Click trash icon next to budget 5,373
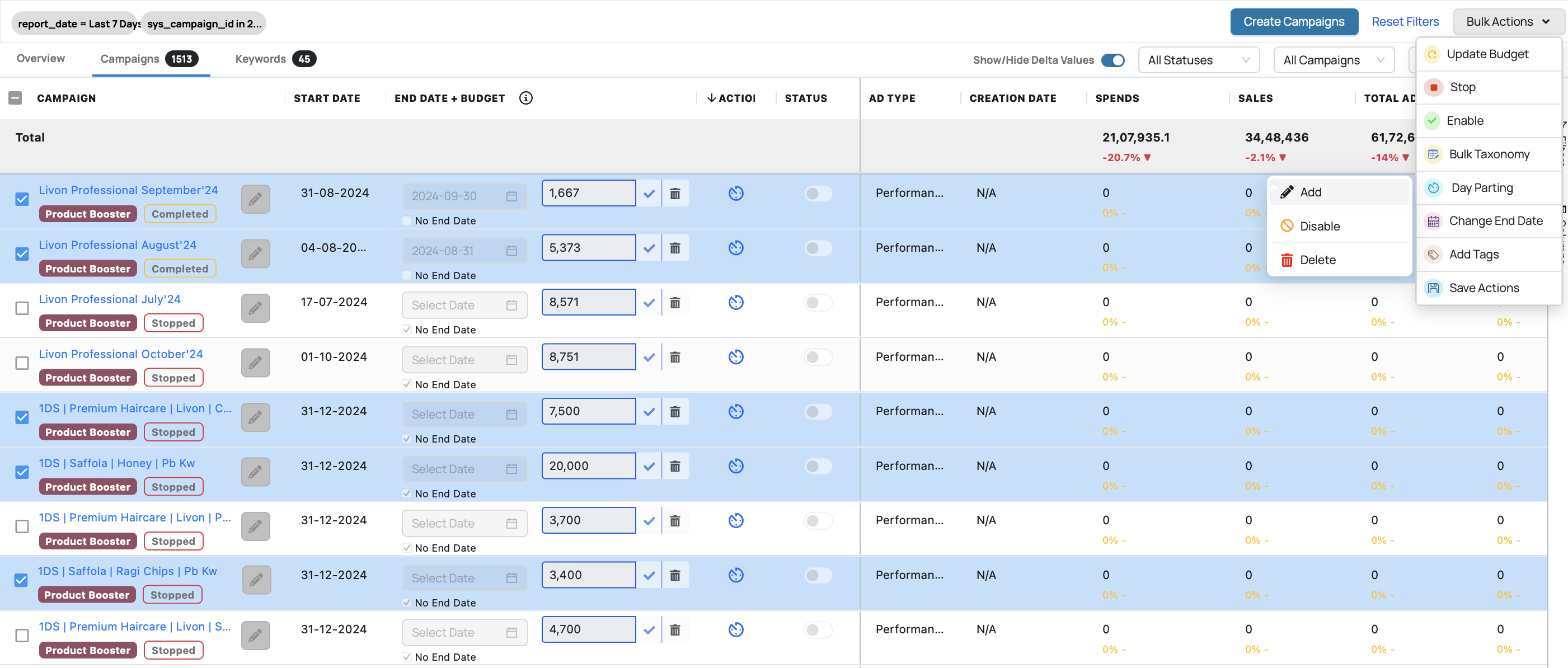Viewport: 1568px width, 668px height. click(x=675, y=248)
